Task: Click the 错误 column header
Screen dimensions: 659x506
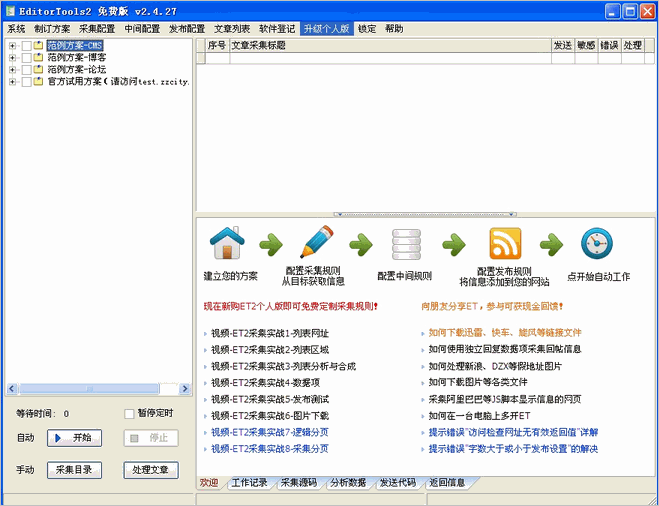Action: click(609, 45)
